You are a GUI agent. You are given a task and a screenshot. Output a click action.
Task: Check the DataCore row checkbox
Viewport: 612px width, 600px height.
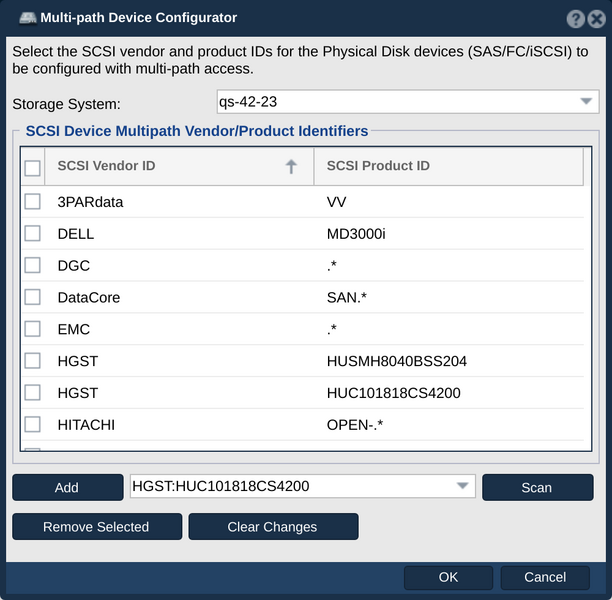point(32,297)
